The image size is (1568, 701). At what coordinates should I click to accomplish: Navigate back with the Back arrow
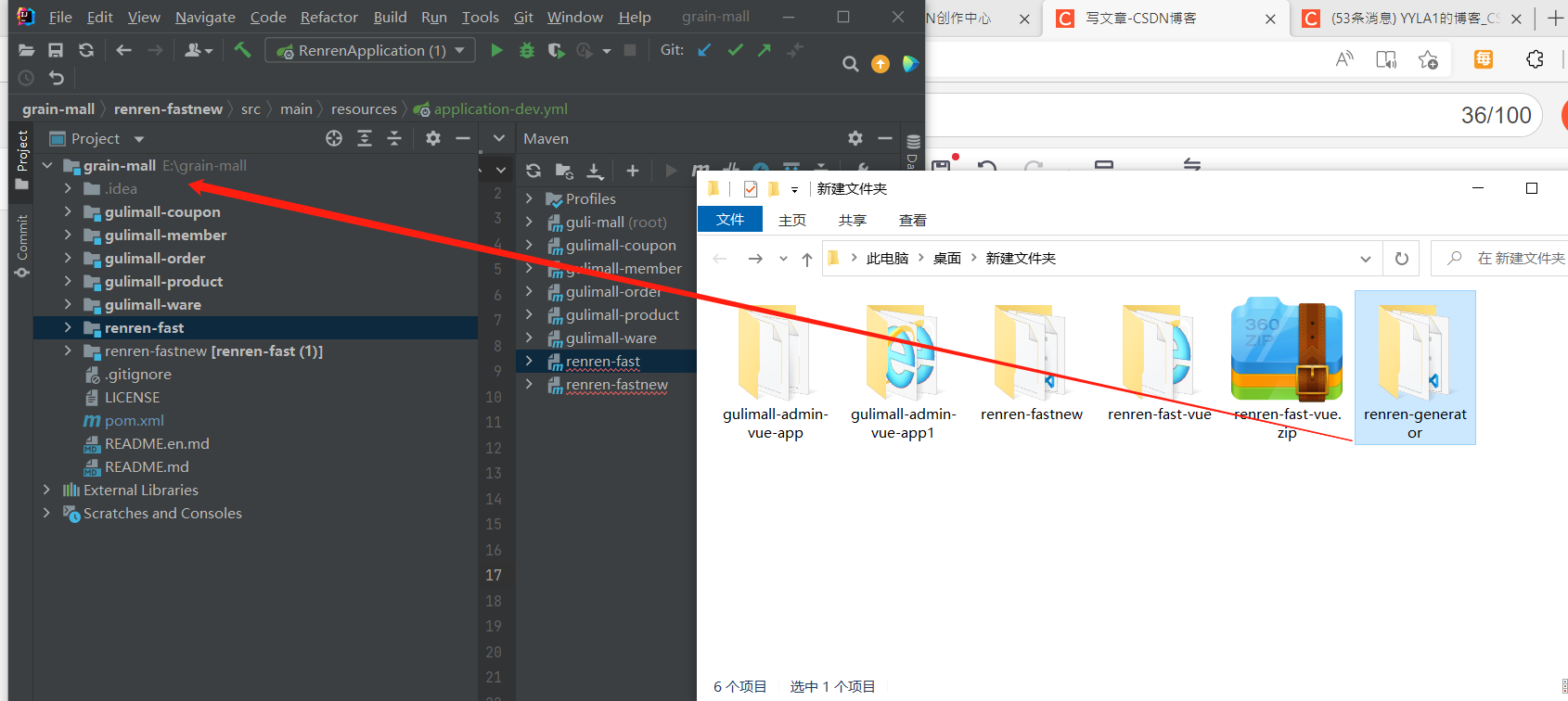pyautogui.click(x=123, y=50)
